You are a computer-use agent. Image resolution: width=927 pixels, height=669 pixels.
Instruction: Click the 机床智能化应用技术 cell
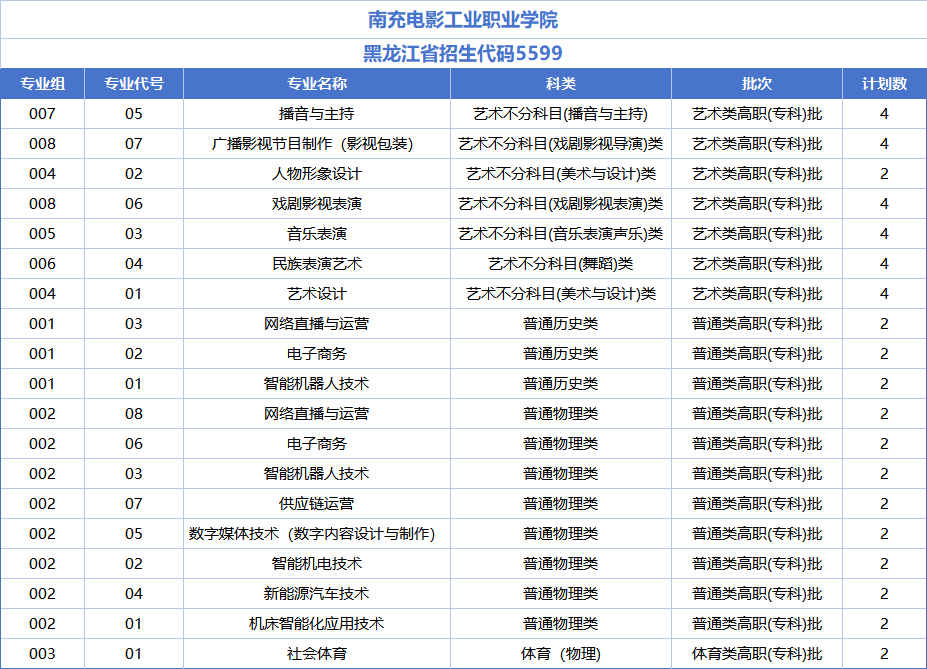pos(317,623)
